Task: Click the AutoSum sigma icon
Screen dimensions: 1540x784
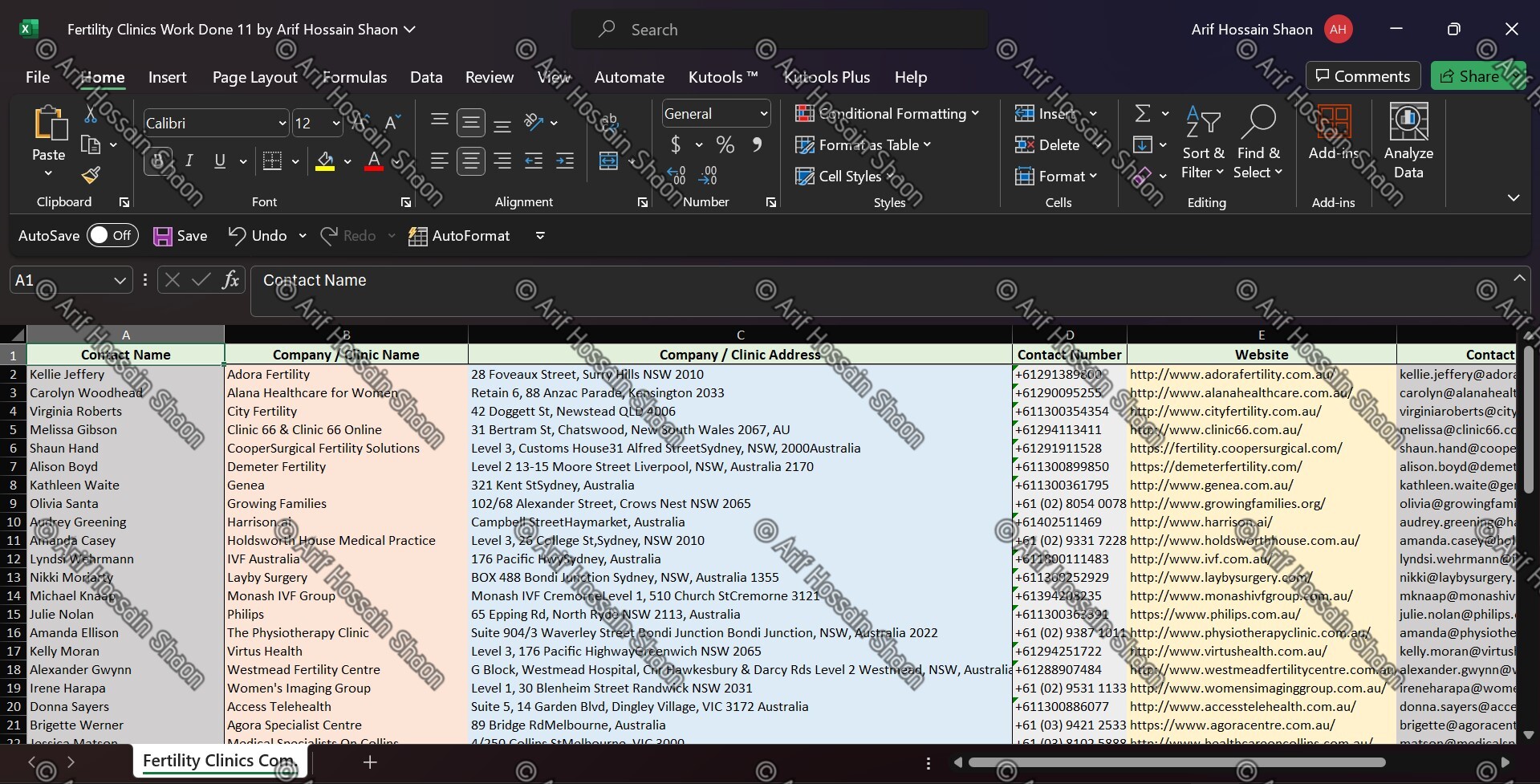Action: click(x=1143, y=114)
